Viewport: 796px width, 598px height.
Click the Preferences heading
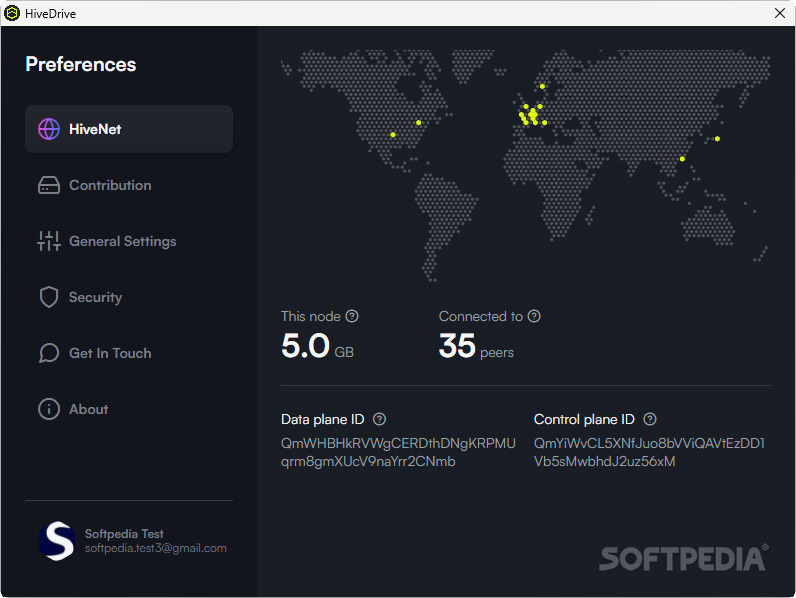pos(81,64)
